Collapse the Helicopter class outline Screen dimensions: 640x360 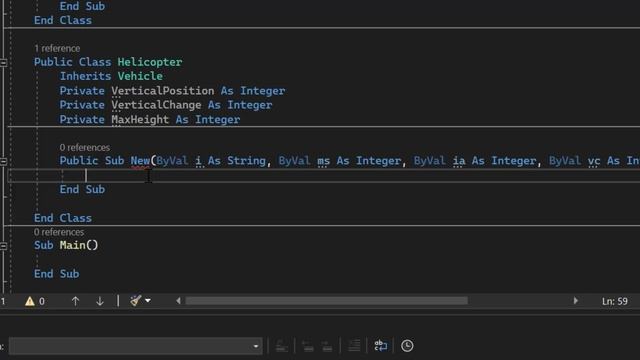tap(3, 62)
